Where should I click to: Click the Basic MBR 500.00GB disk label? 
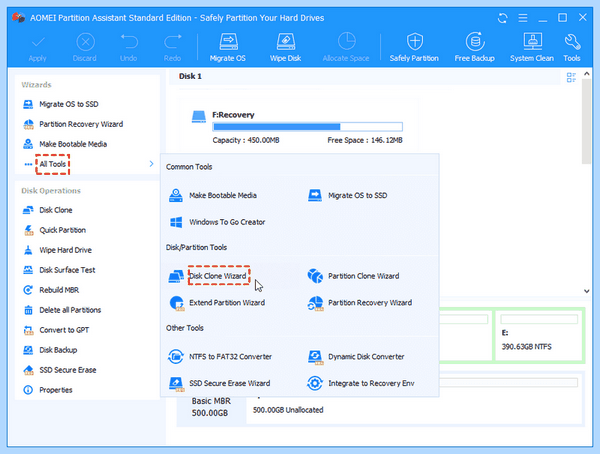tap(211, 407)
